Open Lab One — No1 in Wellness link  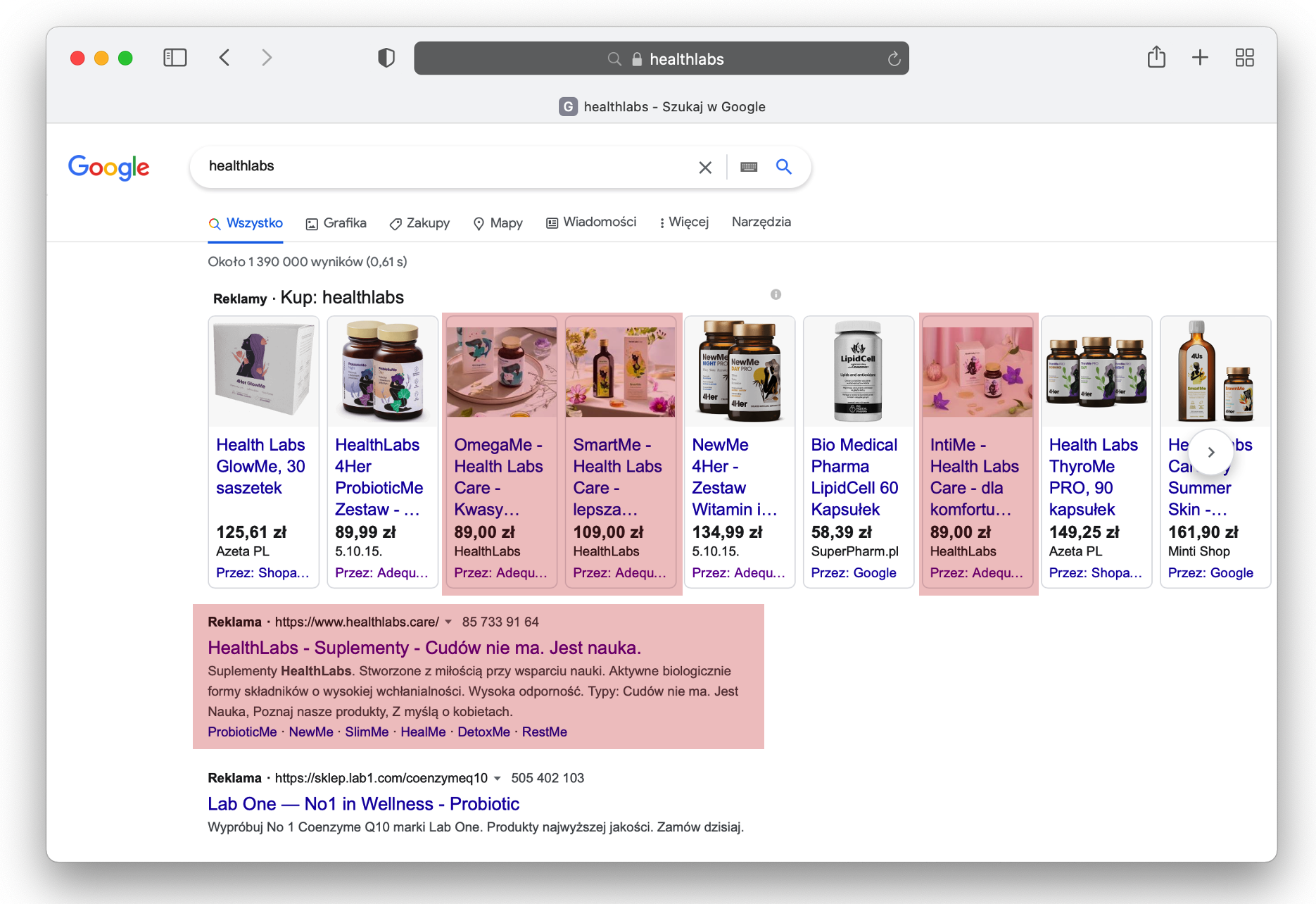tap(363, 804)
